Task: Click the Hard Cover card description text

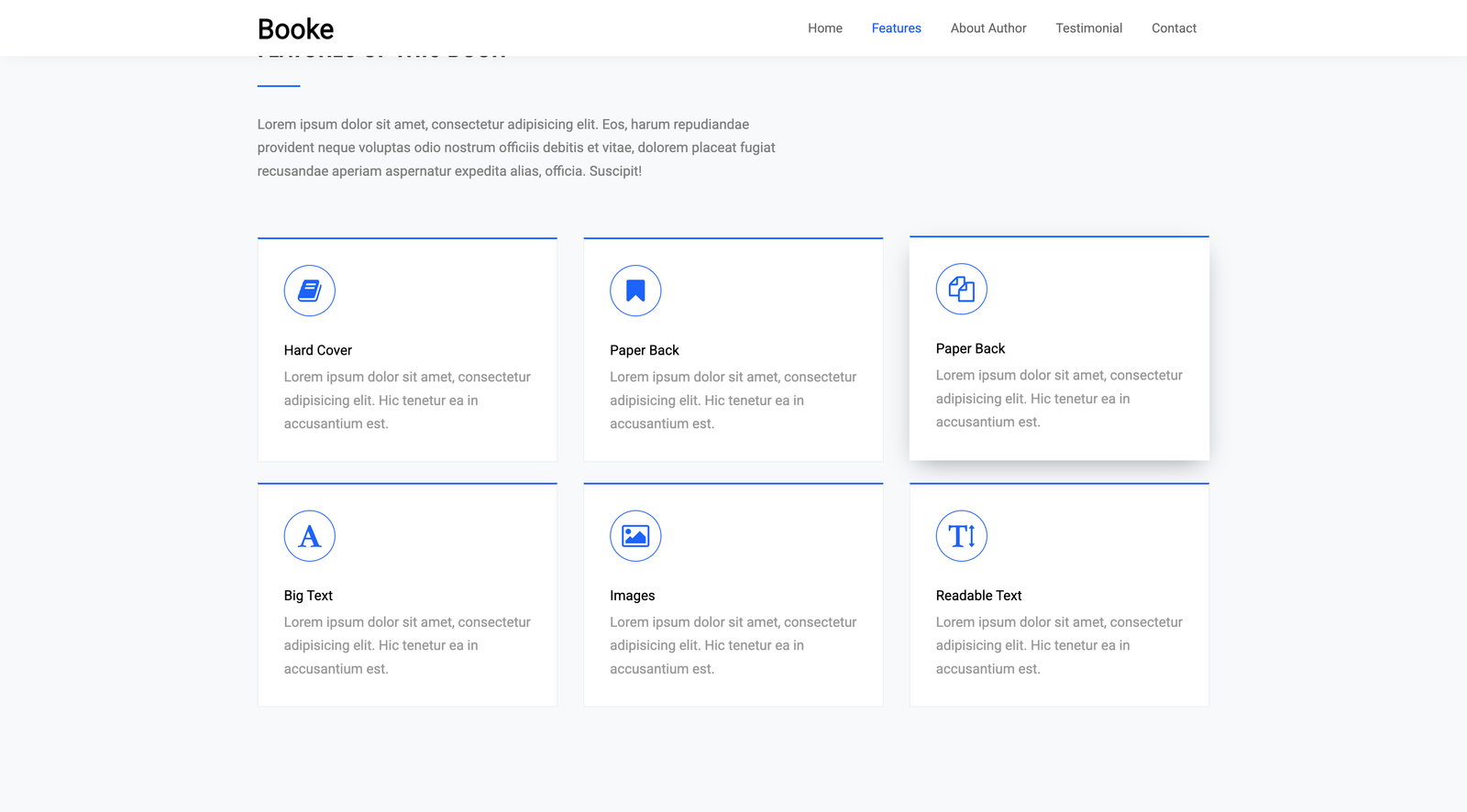Action: click(407, 401)
